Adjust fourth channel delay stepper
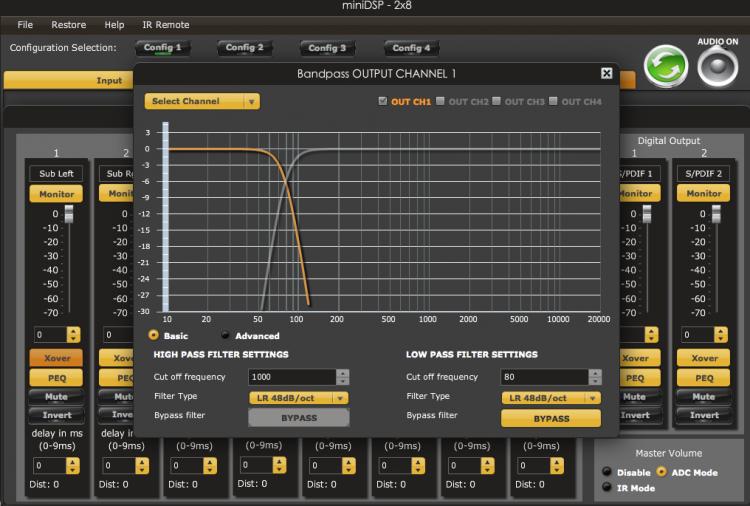 [279, 465]
